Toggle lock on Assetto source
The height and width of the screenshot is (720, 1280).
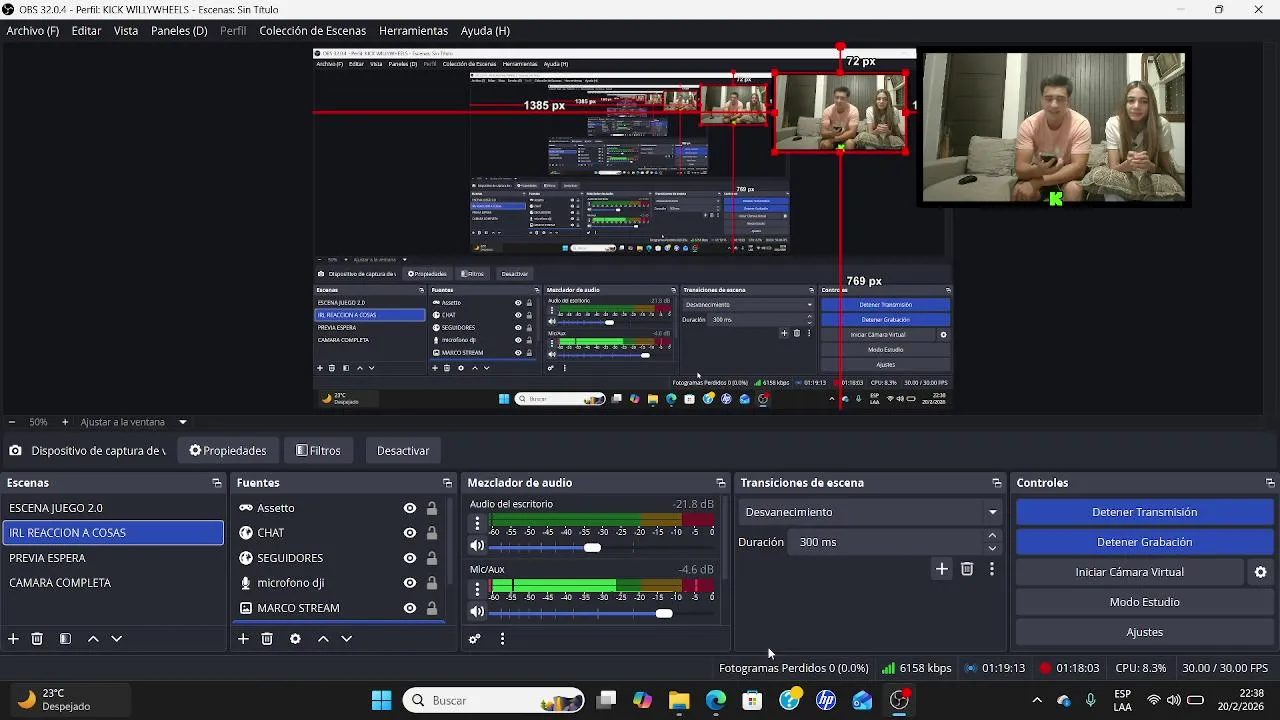pos(432,508)
